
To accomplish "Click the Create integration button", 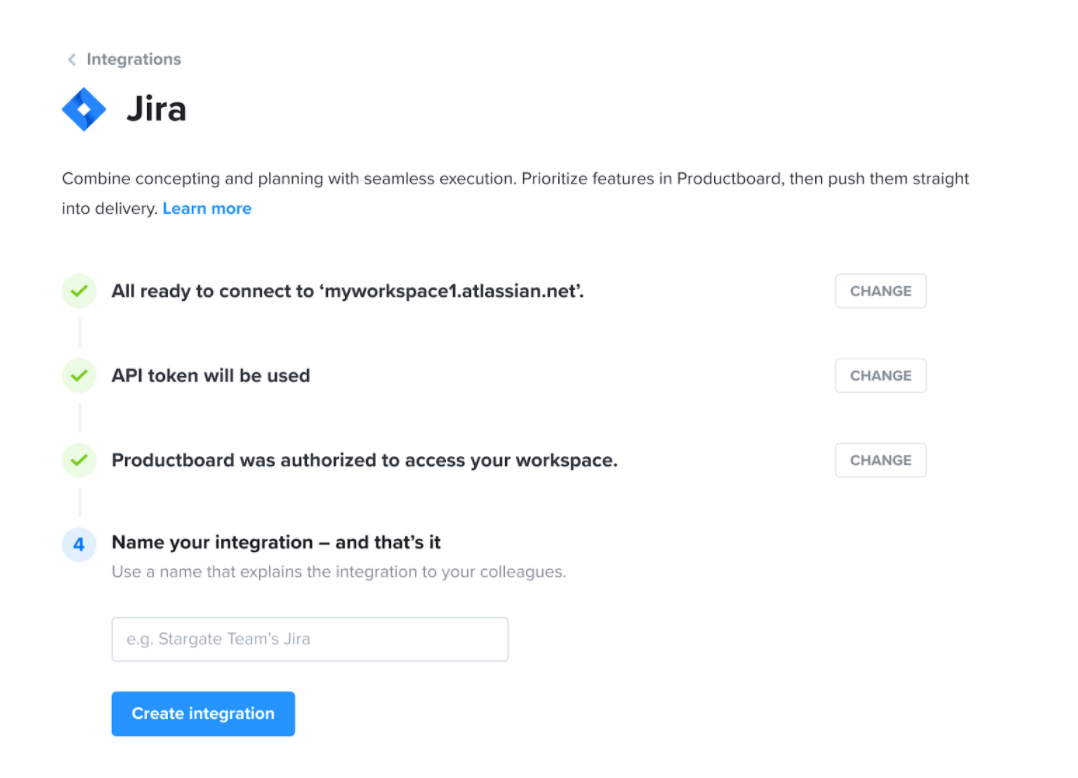I will [204, 713].
